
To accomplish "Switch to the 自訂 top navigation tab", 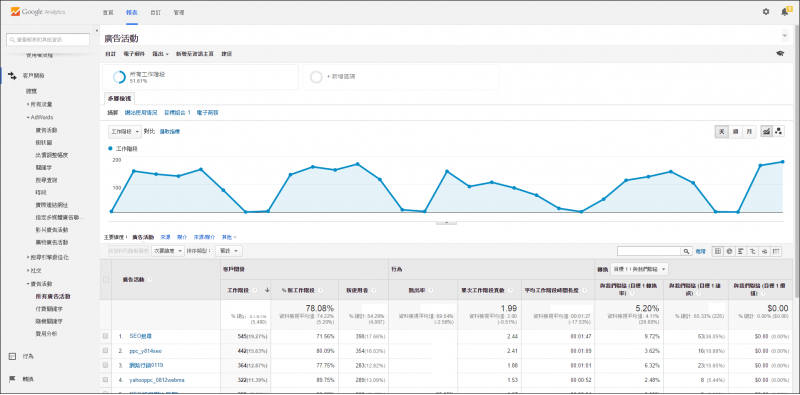I will [x=156, y=12].
